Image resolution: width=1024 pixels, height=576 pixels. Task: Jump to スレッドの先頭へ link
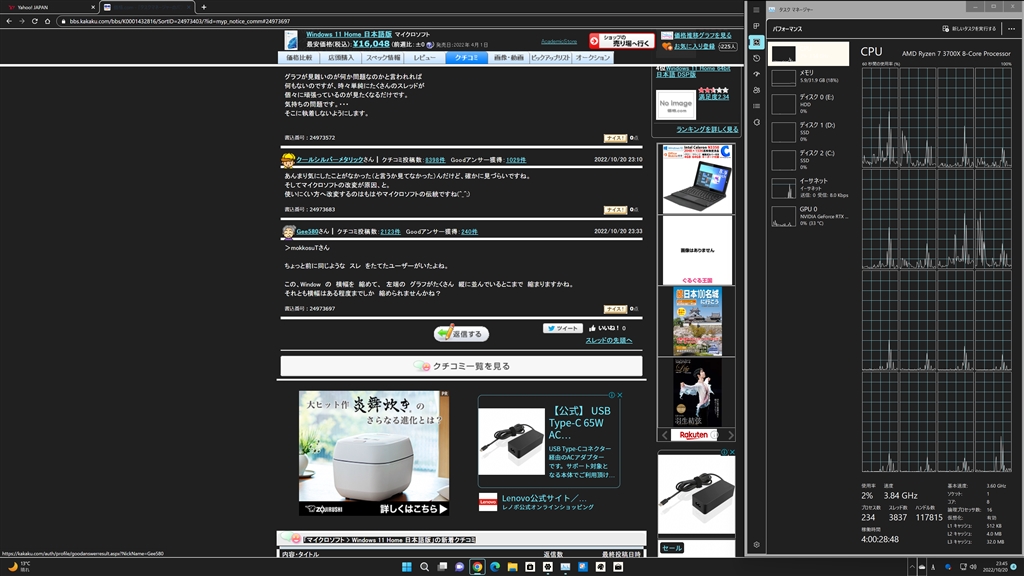(609, 340)
